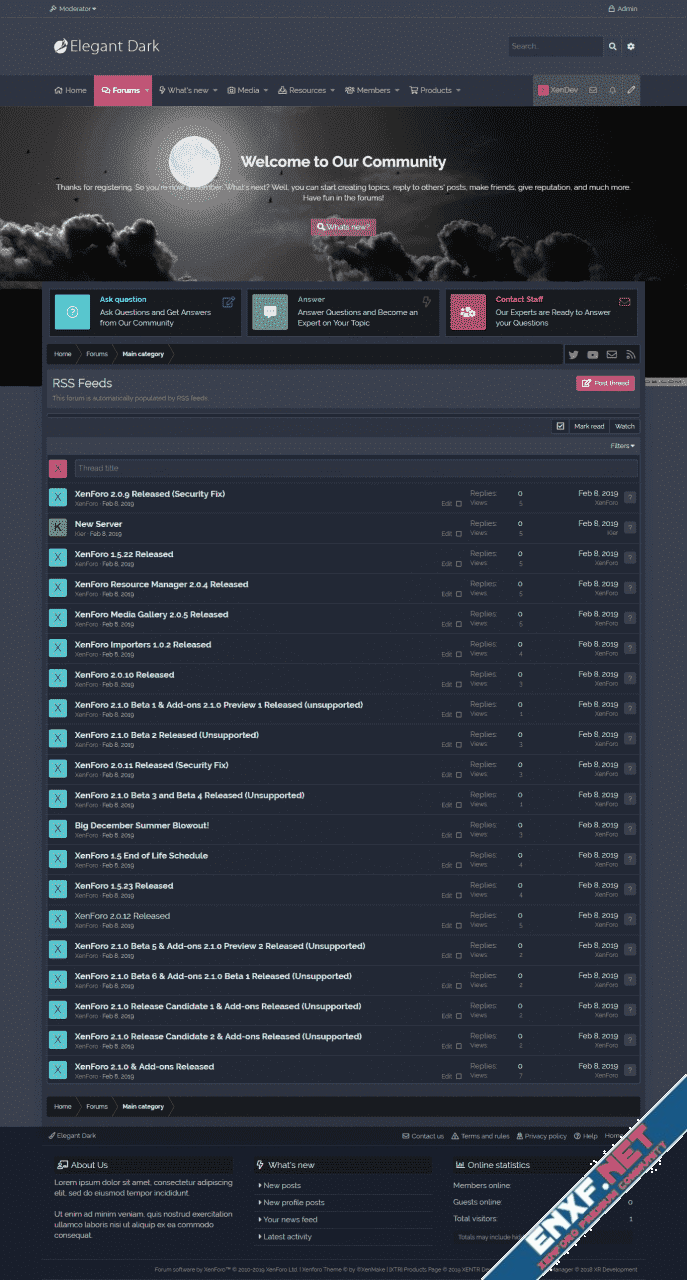Image resolution: width=687 pixels, height=1280 pixels.
Task: Click the Thread title input field
Action: tap(355, 468)
